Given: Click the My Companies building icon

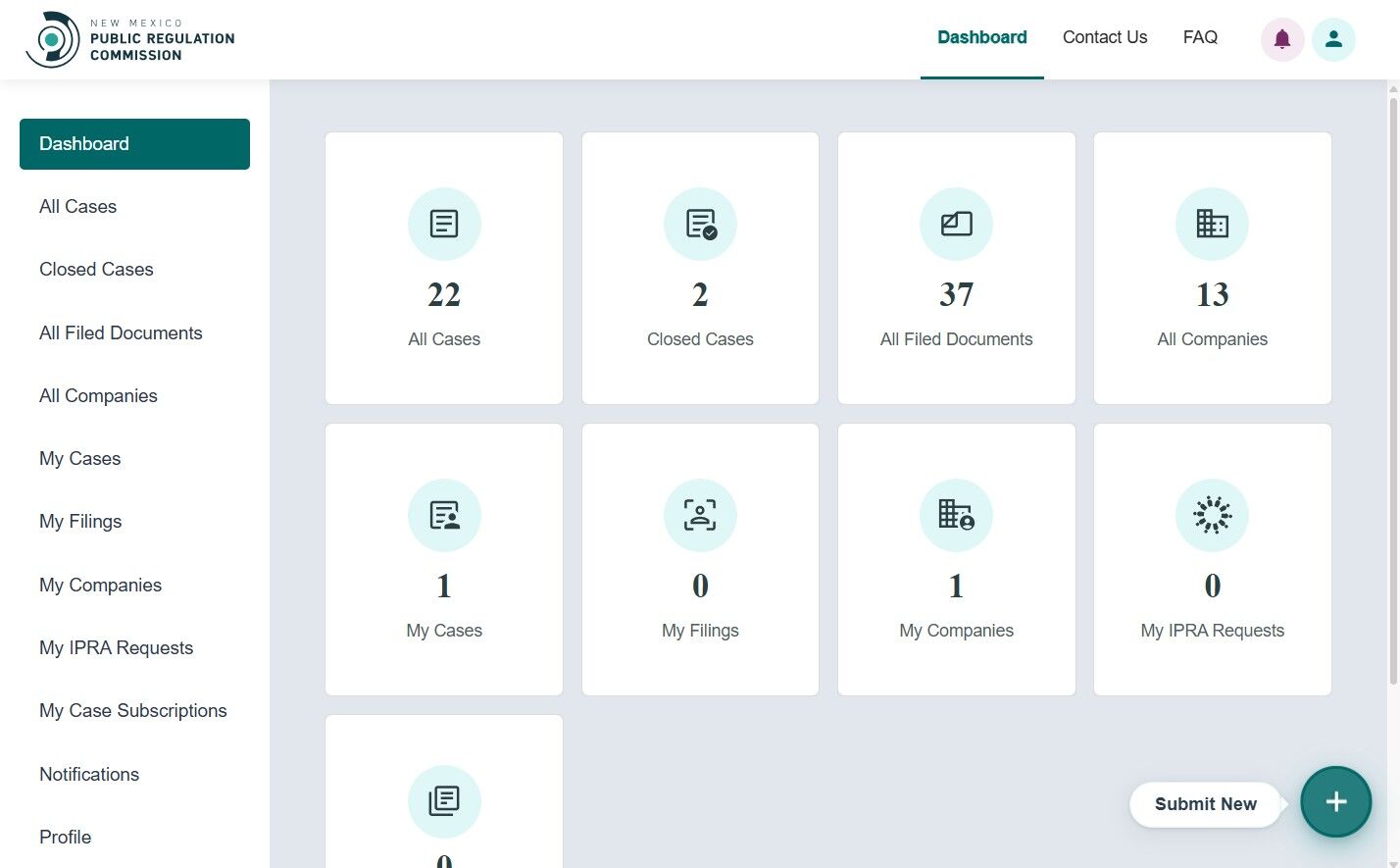Looking at the screenshot, I should pyautogui.click(x=956, y=515).
